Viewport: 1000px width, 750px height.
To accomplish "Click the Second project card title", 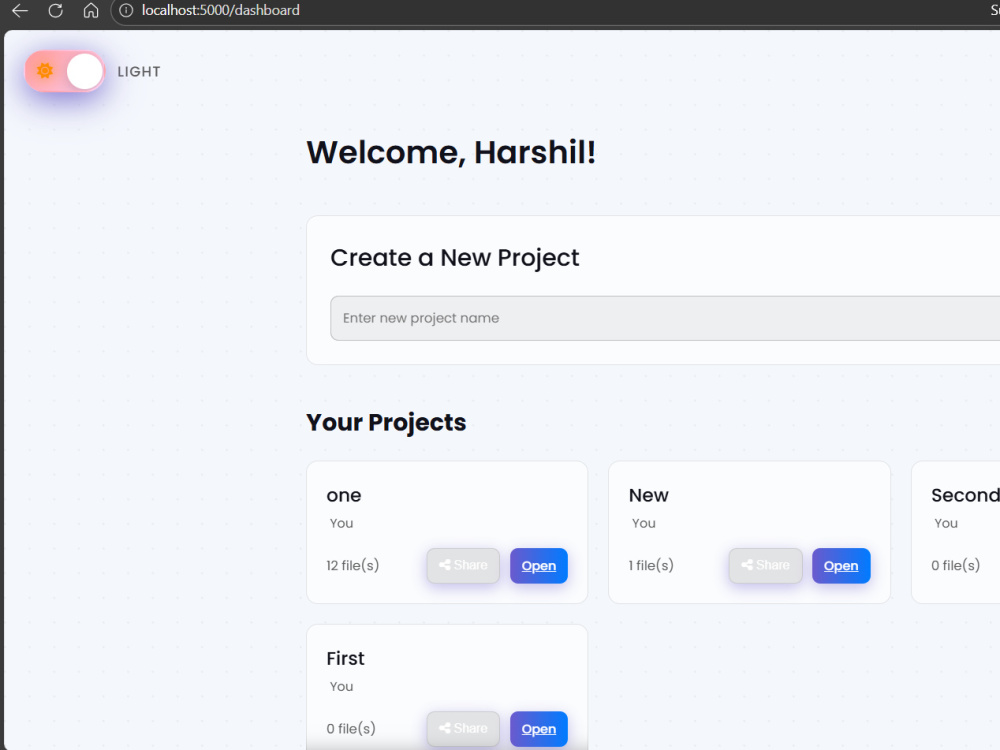I will [966, 496].
